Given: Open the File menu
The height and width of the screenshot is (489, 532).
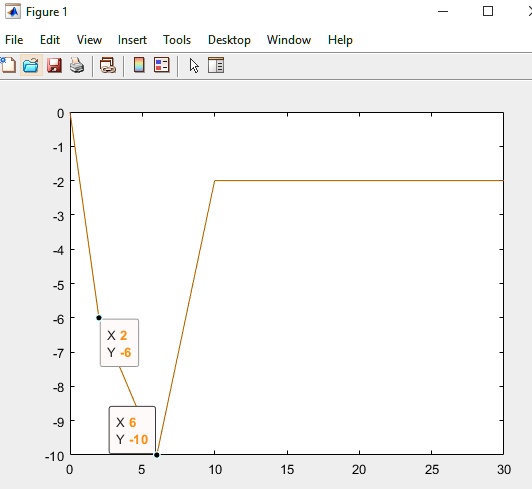Looking at the screenshot, I should [14, 40].
